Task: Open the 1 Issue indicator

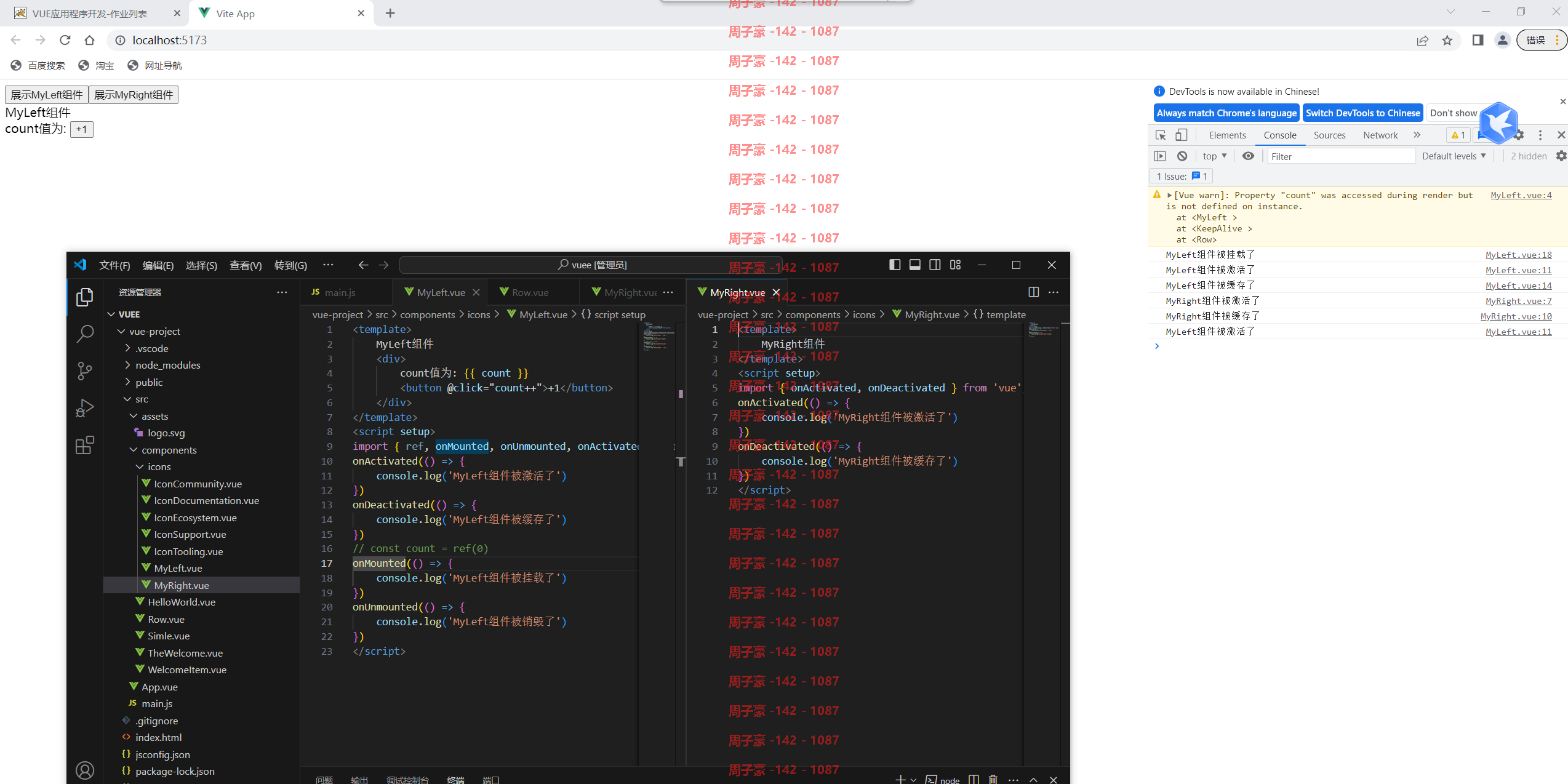Action: pos(1182,177)
